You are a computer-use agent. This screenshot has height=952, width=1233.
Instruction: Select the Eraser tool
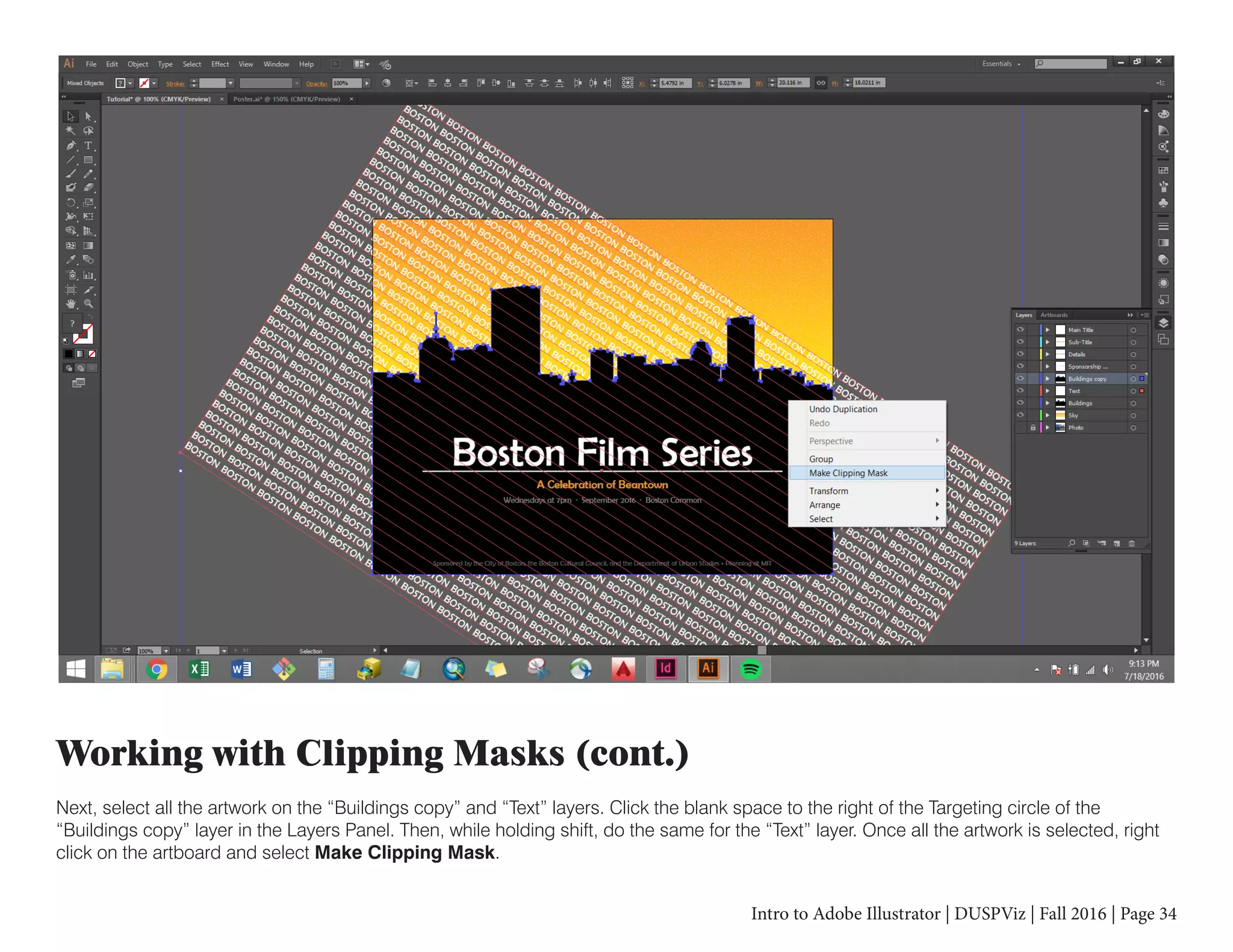(88, 188)
